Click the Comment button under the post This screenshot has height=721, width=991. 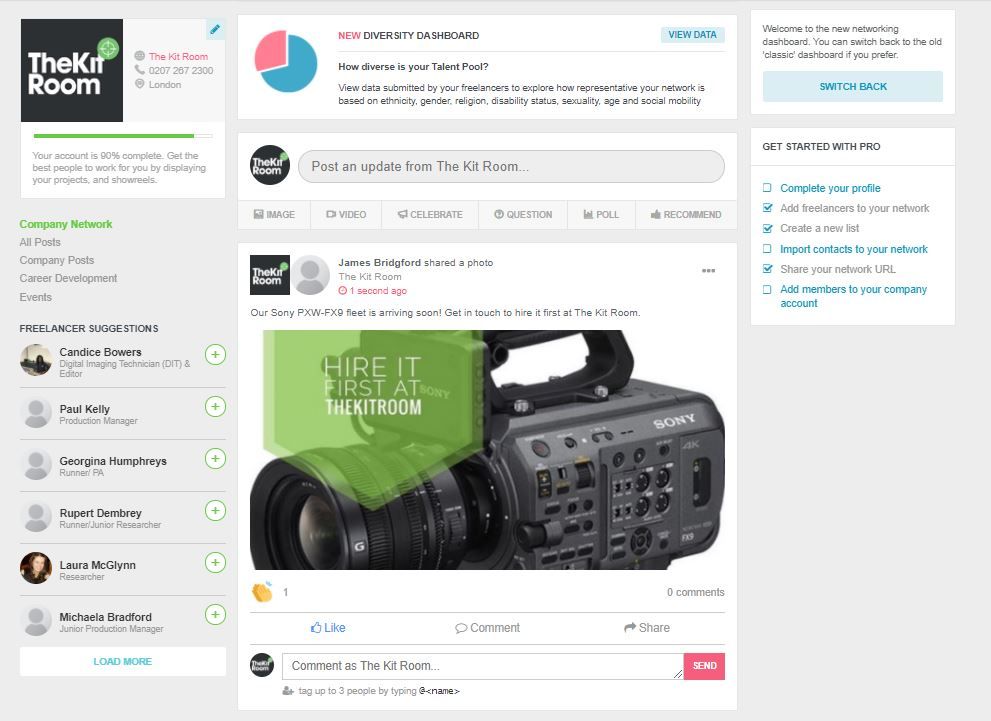coord(487,627)
